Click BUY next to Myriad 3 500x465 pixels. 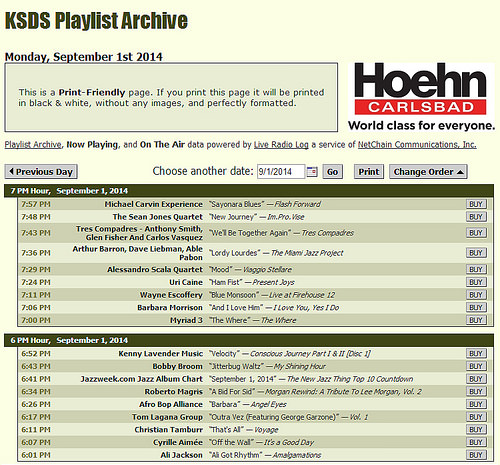tap(476, 320)
